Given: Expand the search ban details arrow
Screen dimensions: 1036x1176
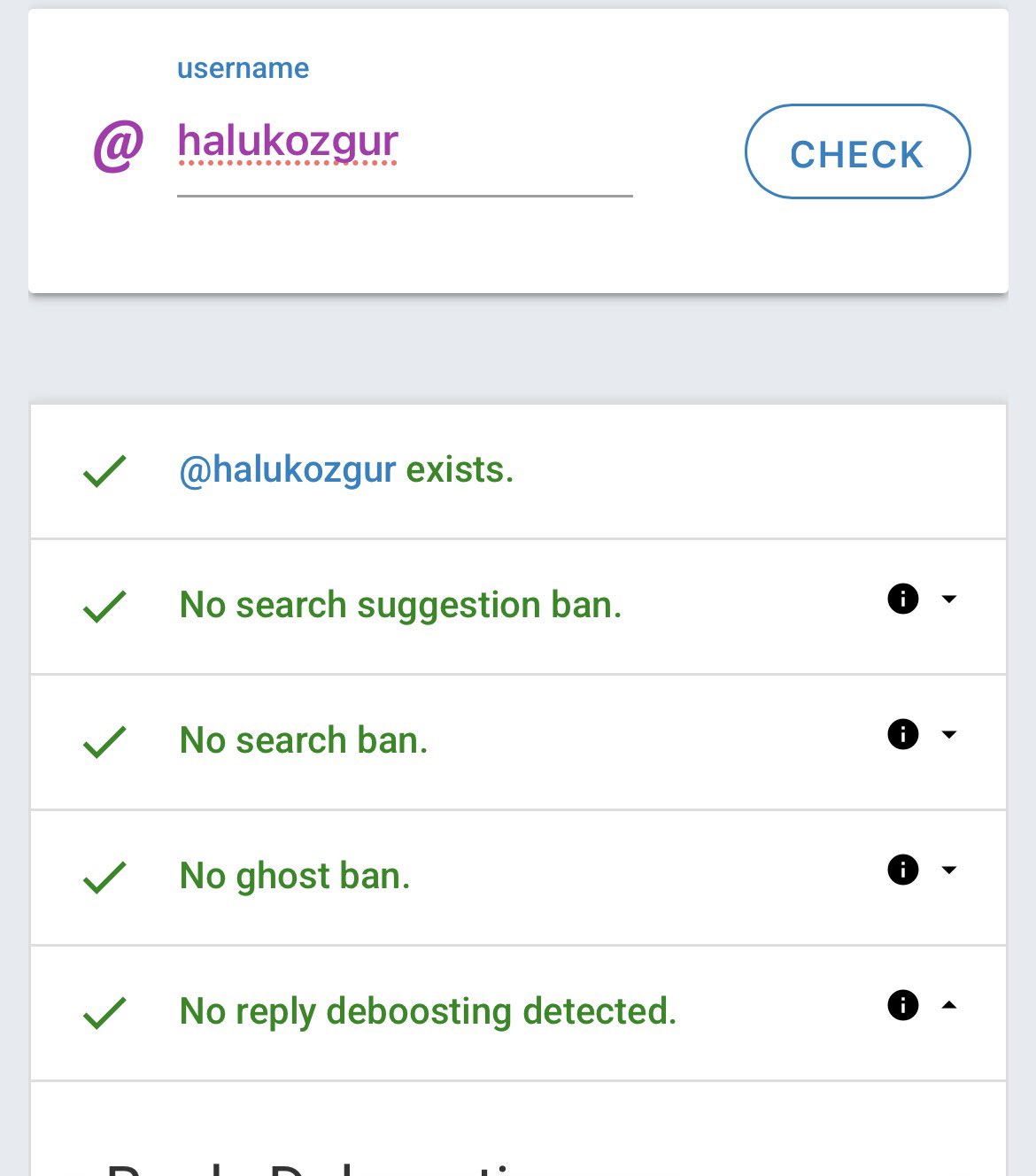Looking at the screenshot, I should [x=949, y=735].
